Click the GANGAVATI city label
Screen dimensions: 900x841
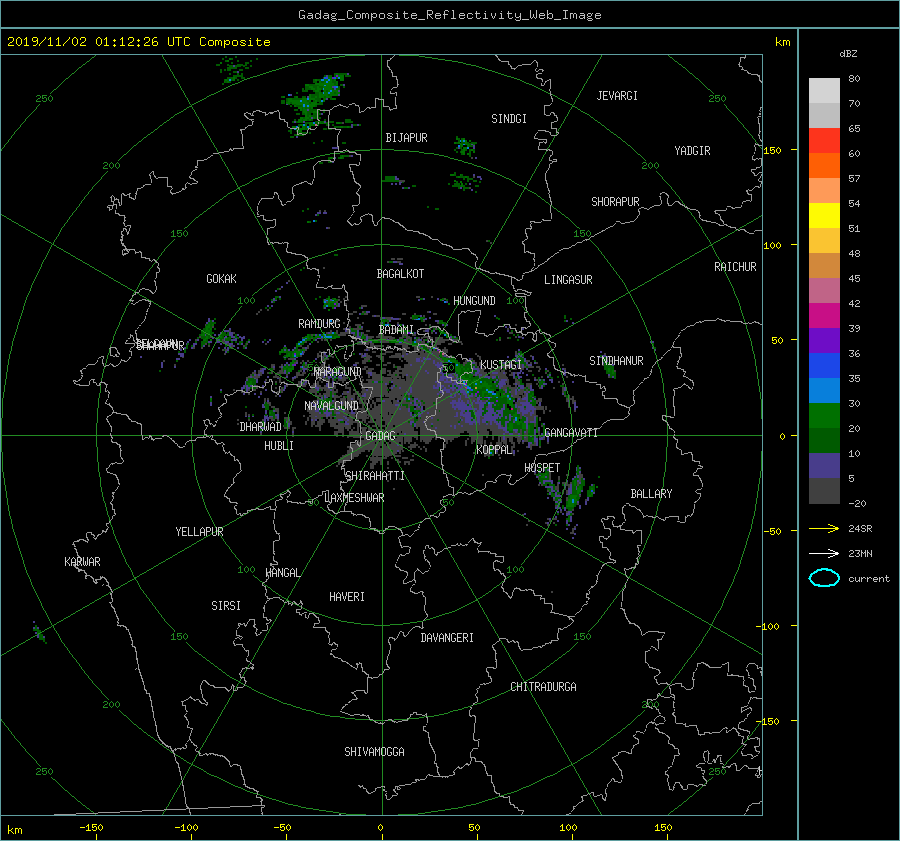tap(571, 433)
